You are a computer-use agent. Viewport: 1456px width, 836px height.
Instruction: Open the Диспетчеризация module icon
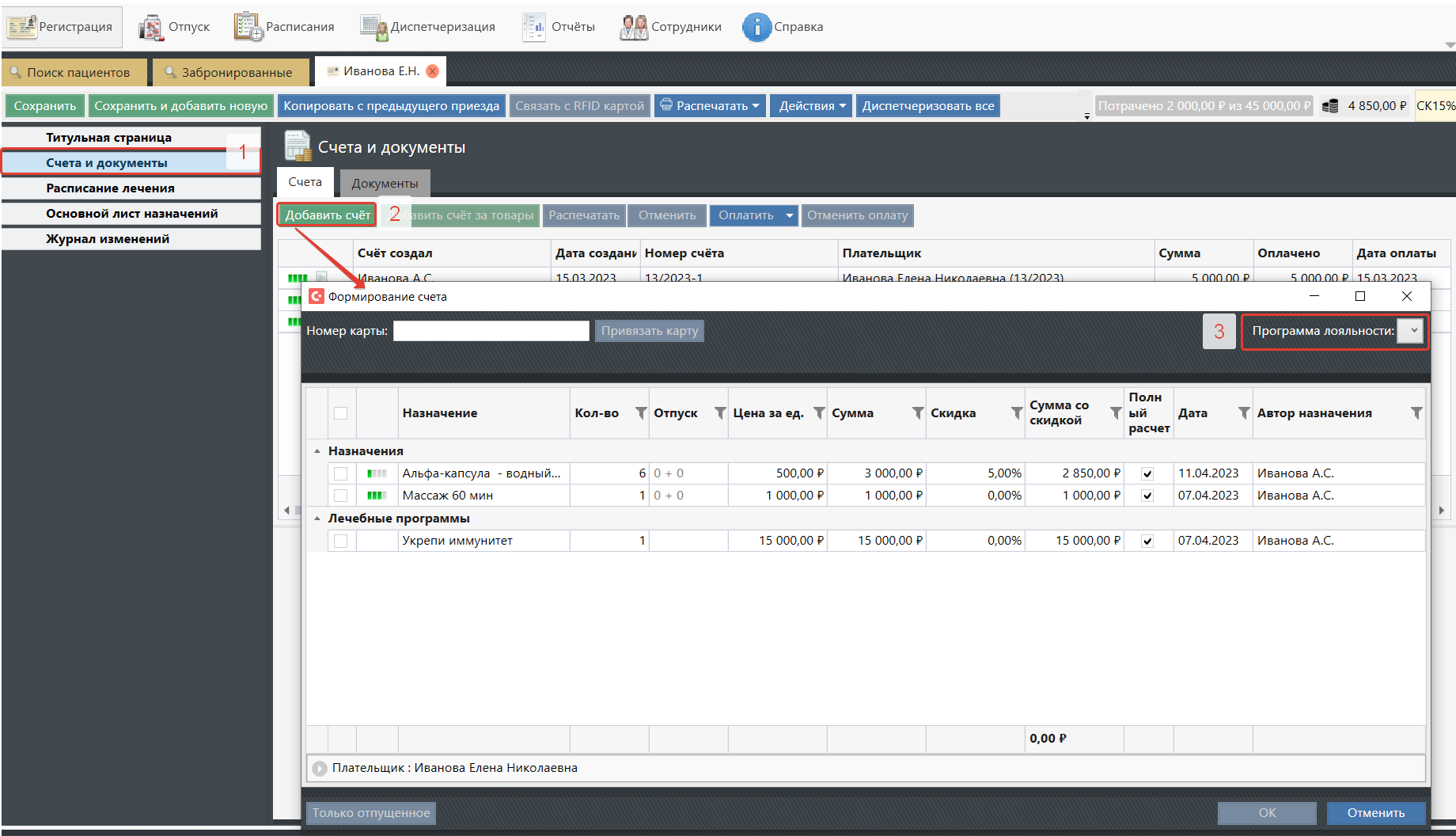(x=372, y=27)
